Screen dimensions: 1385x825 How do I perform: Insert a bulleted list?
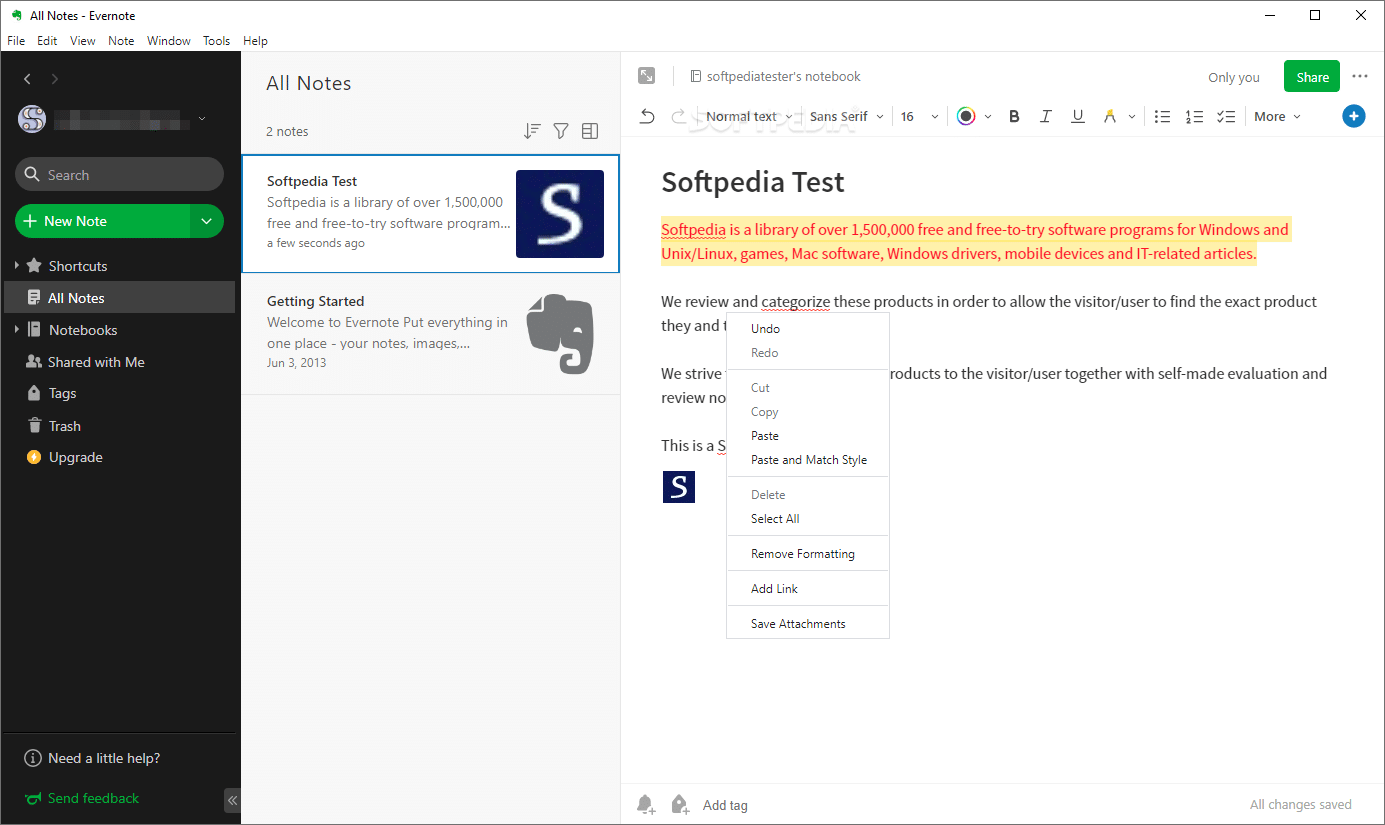(x=1162, y=117)
